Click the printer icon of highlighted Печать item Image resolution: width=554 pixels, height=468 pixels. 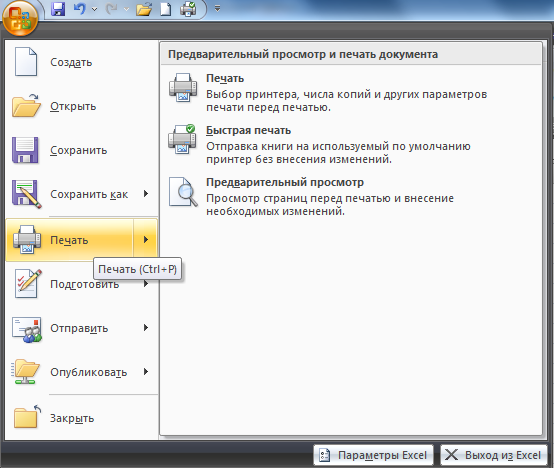27,240
